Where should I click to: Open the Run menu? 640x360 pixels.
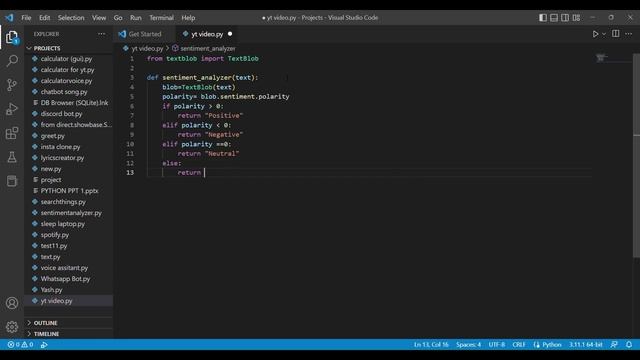click(x=136, y=18)
